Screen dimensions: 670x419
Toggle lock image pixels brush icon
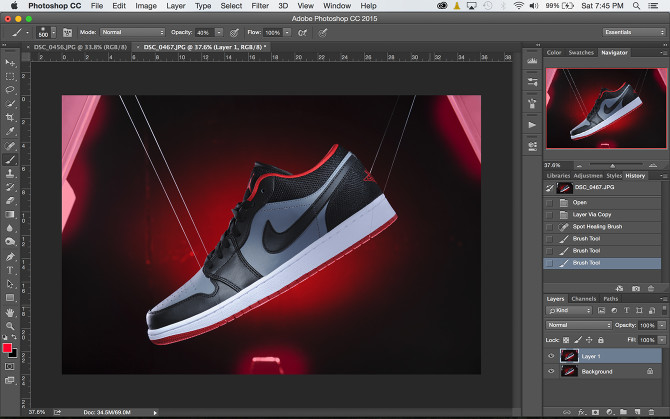click(x=578, y=340)
